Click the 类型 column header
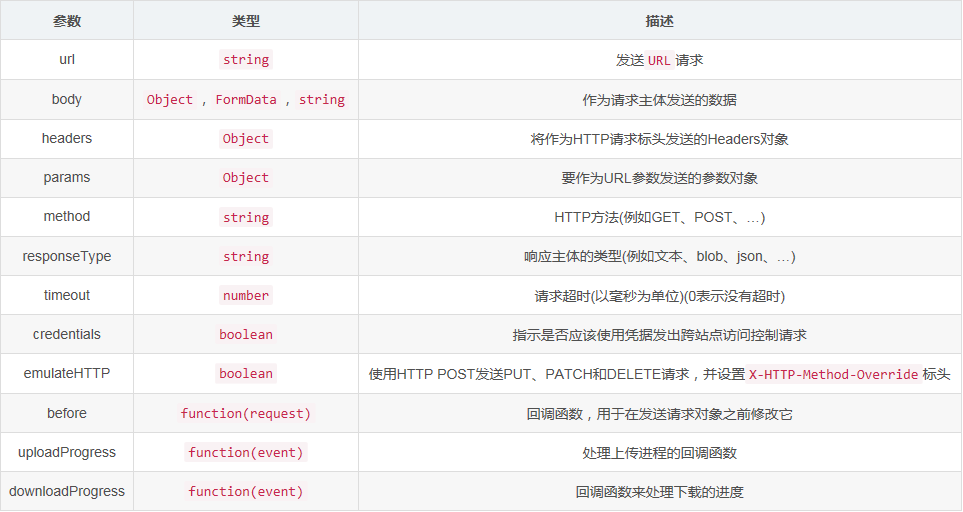Image resolution: width=963 pixels, height=512 pixels. pos(246,20)
